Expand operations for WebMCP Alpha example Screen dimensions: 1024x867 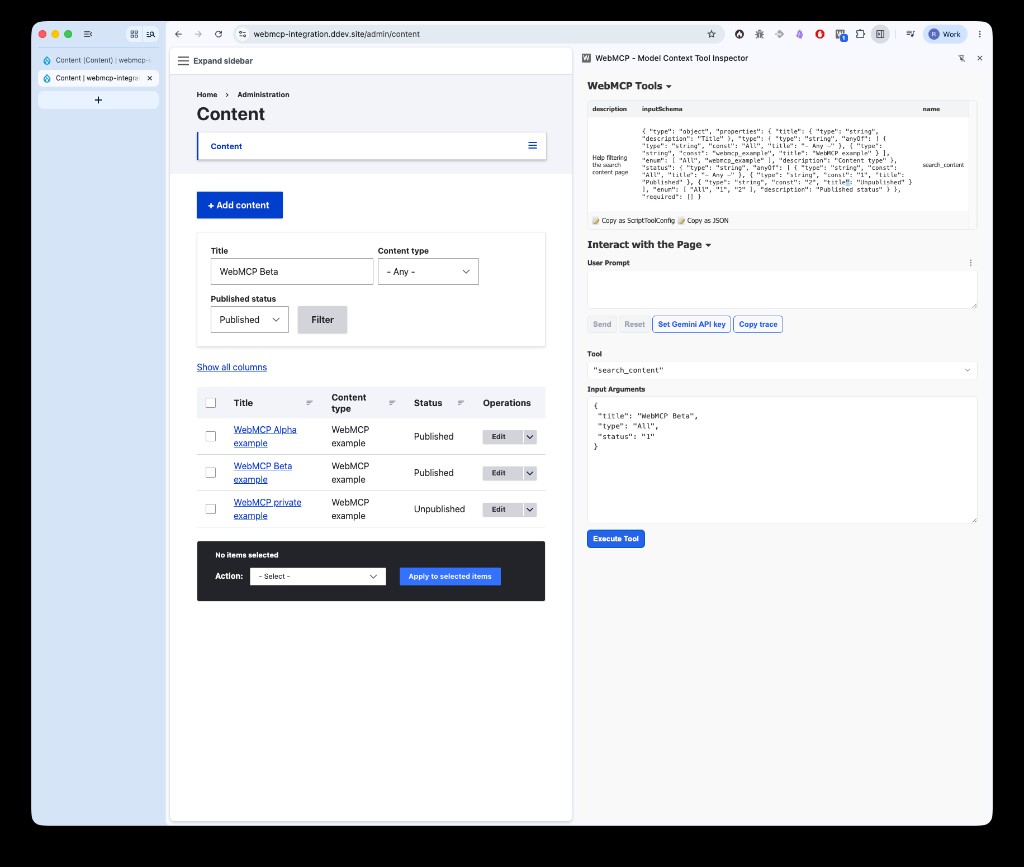530,437
